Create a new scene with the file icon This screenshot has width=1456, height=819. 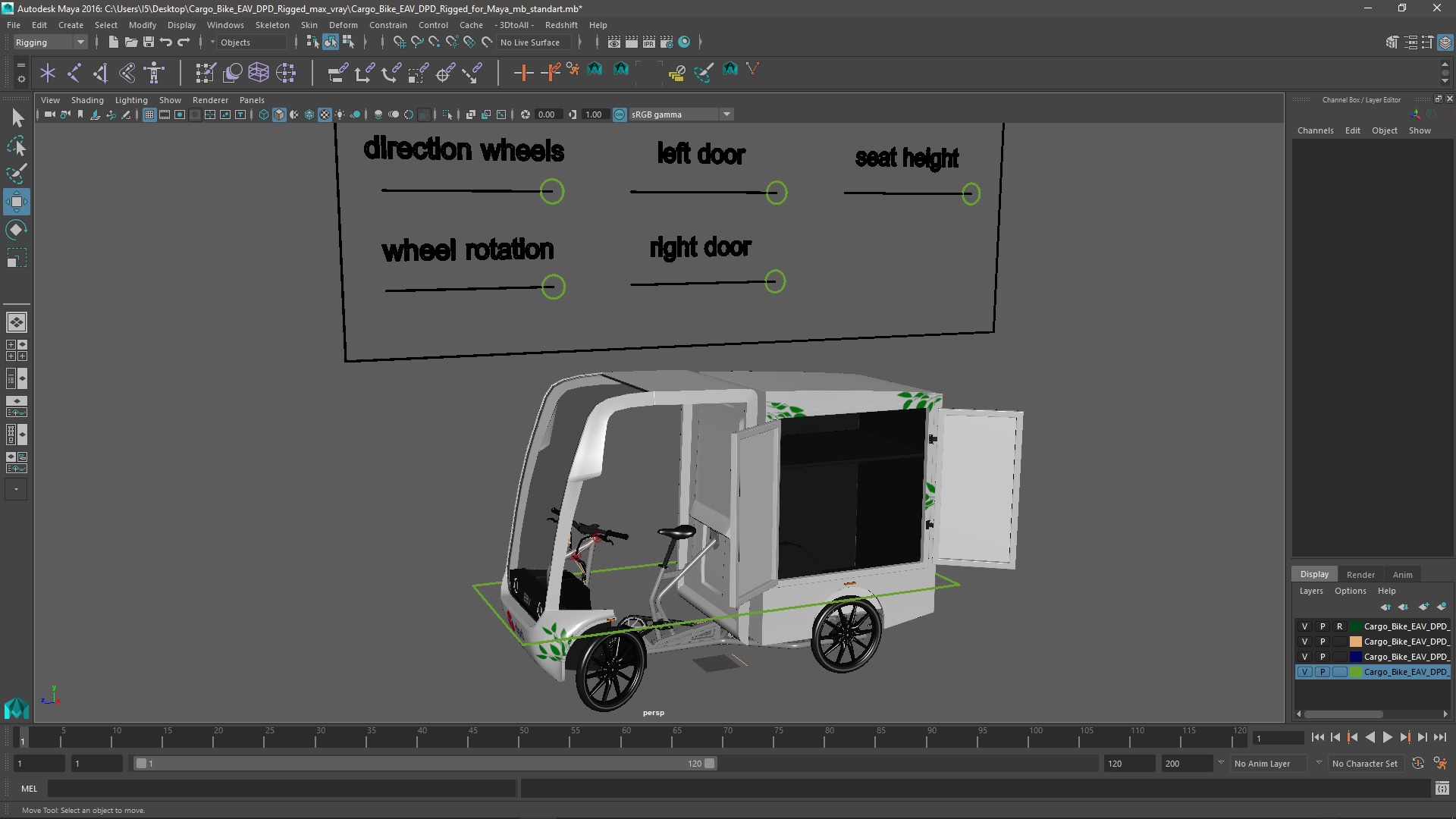[x=113, y=42]
